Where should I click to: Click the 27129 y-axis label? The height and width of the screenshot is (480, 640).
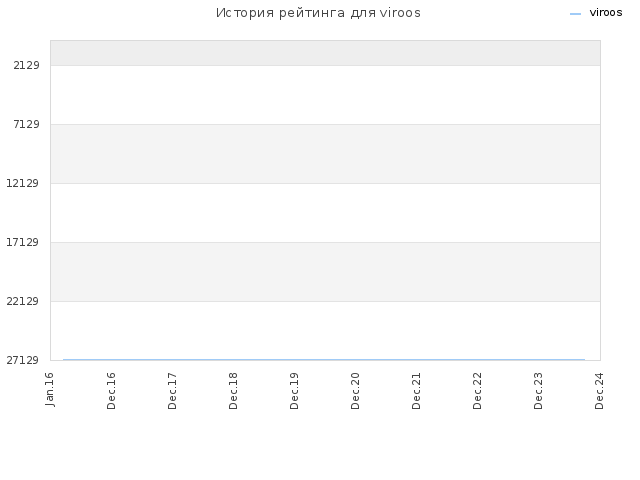(22, 360)
